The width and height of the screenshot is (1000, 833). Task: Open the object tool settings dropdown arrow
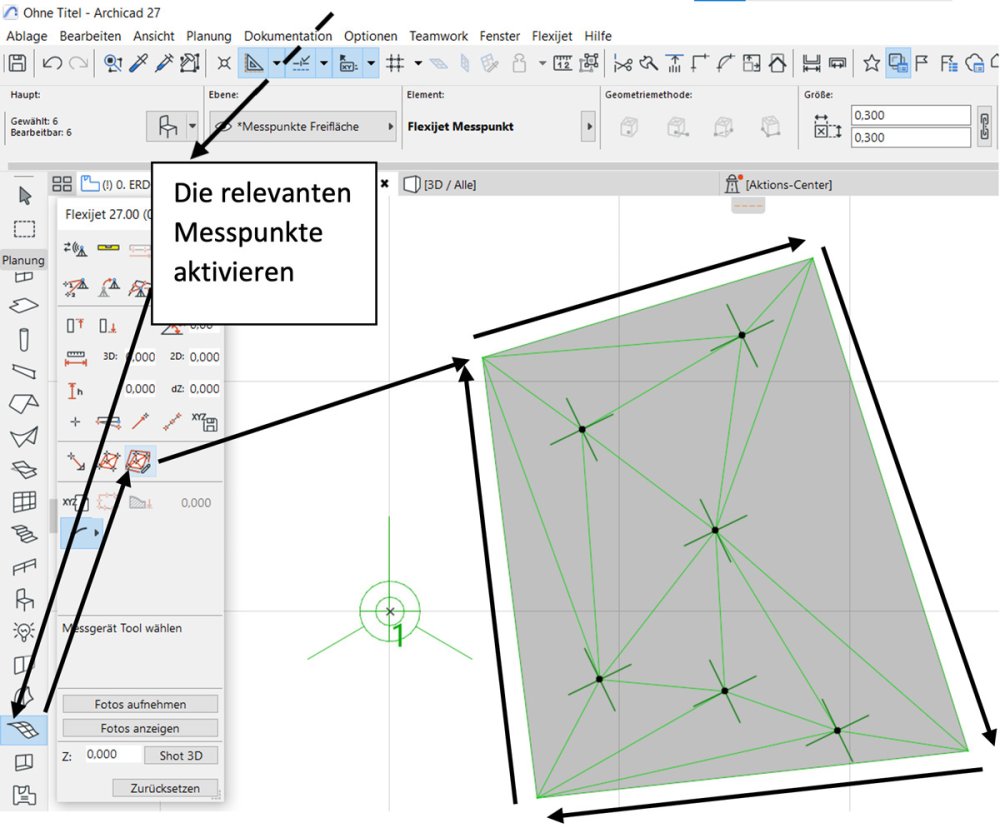[x=192, y=126]
